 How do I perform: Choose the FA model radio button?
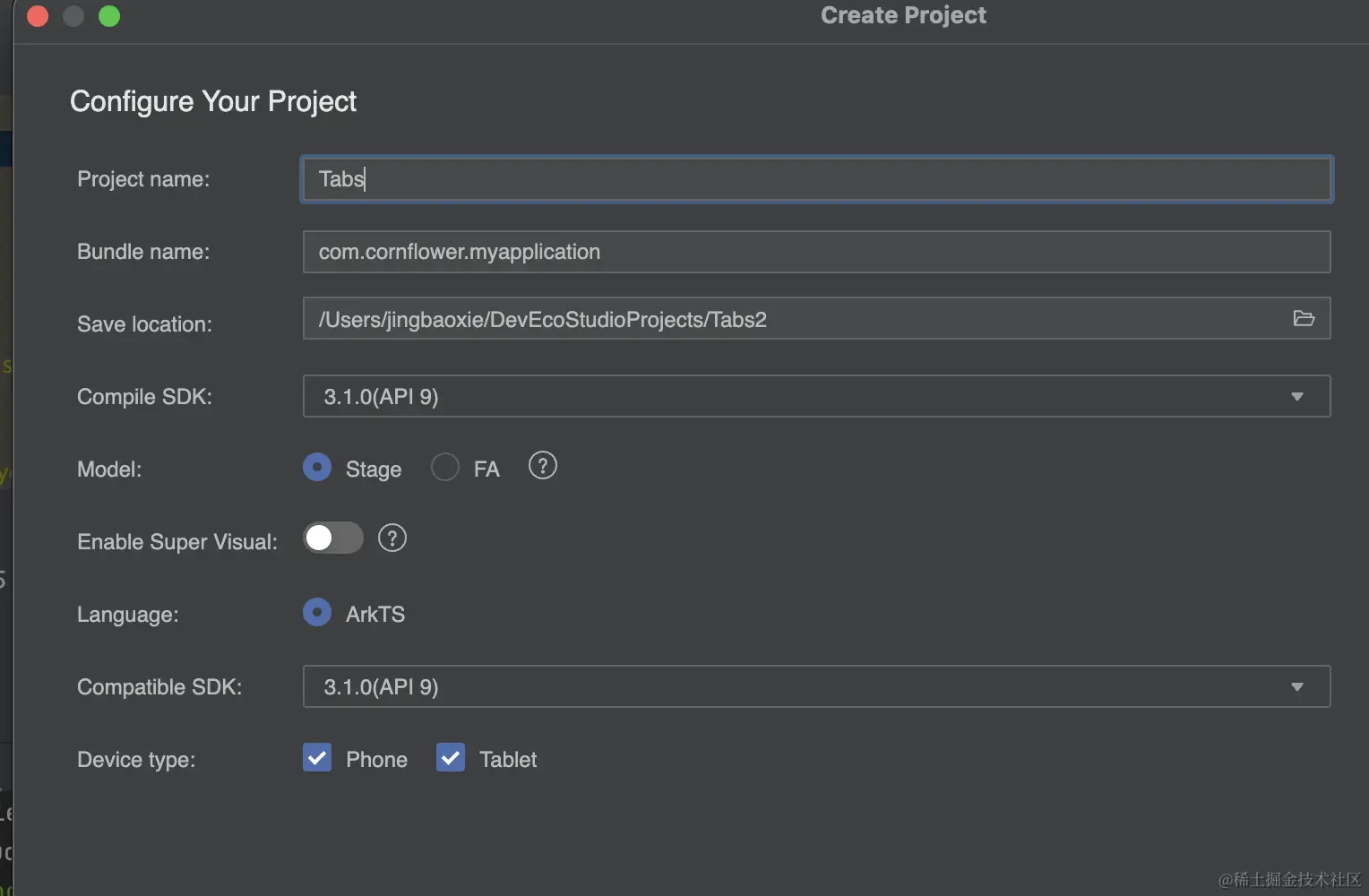(445, 468)
